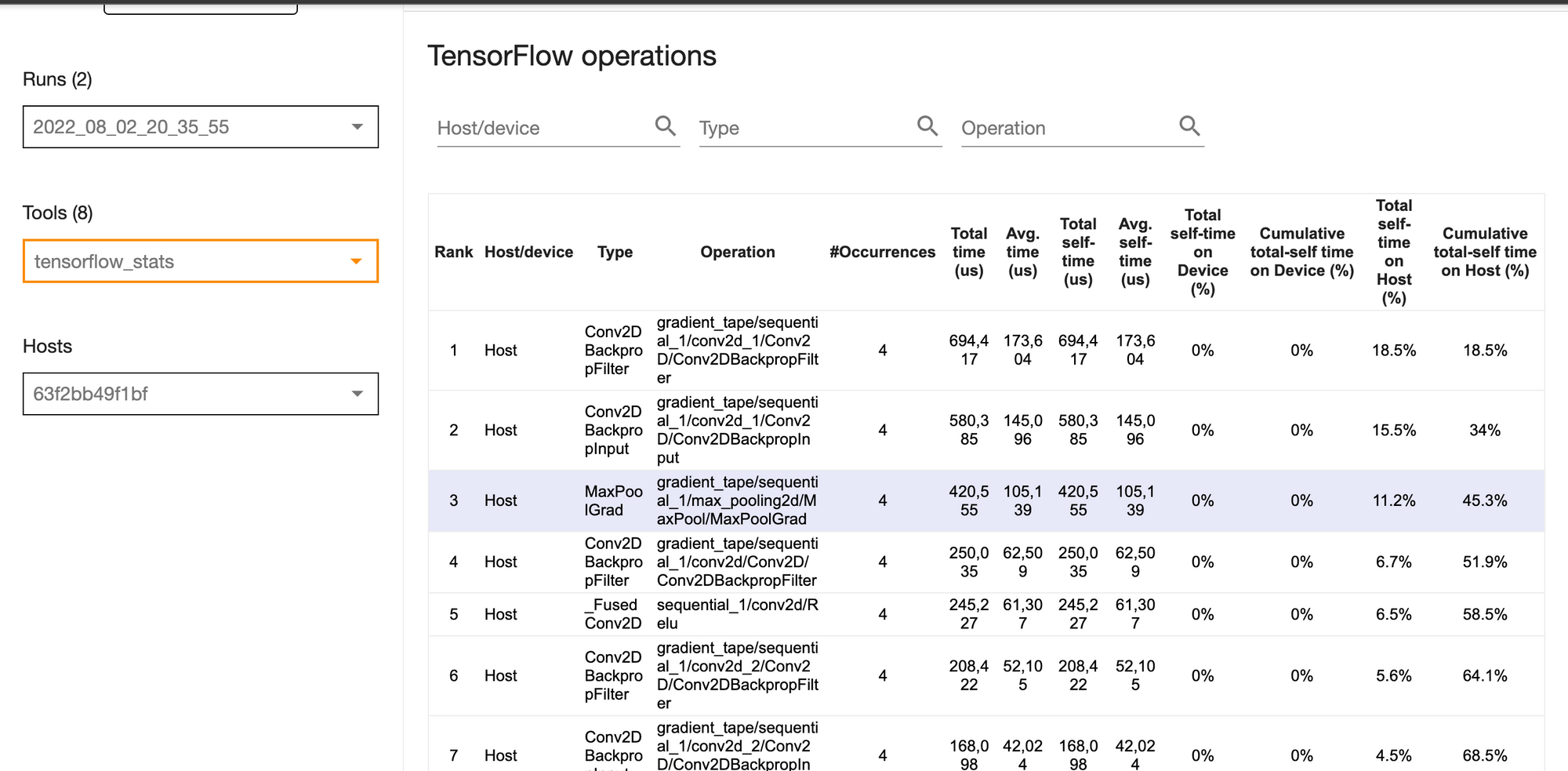
Task: Select rank 2 Conv2DBackpropInput operation text
Action: [x=738, y=430]
